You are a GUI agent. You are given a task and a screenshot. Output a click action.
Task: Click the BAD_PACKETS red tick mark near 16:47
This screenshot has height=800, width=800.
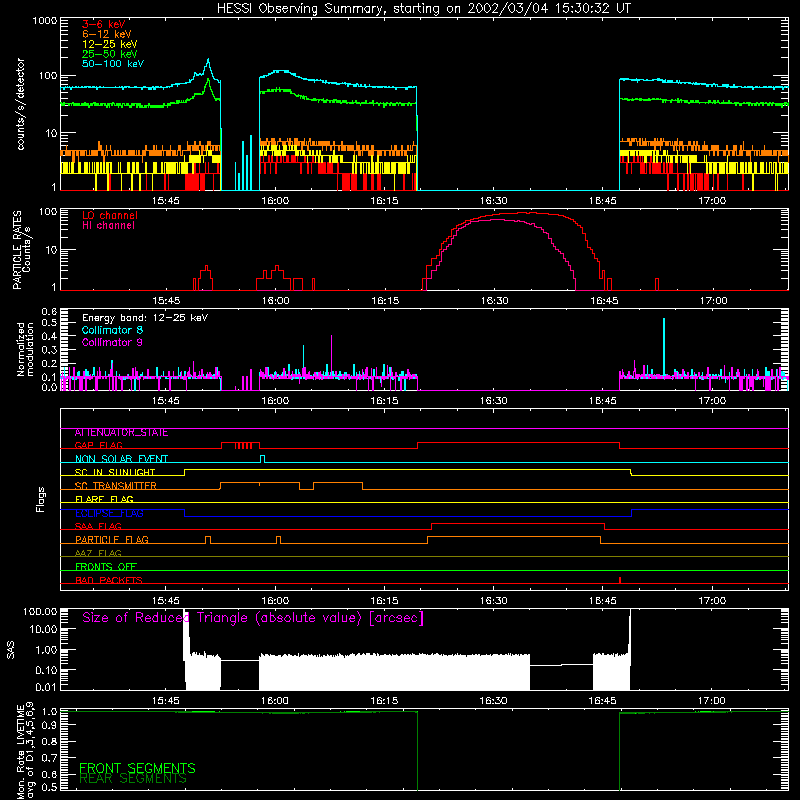(619, 580)
